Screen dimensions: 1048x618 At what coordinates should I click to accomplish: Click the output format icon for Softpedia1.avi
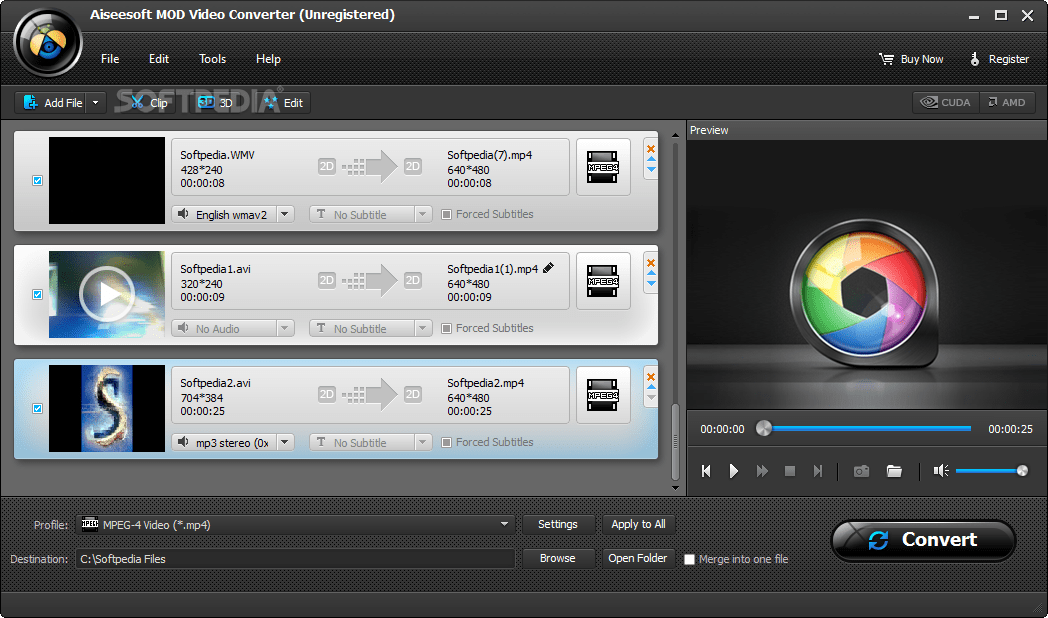coord(603,281)
